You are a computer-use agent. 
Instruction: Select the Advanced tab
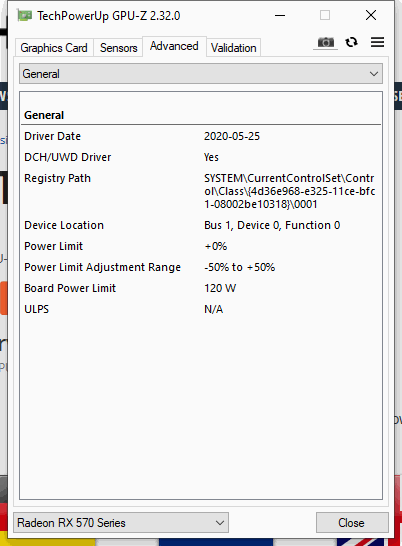tap(174, 46)
